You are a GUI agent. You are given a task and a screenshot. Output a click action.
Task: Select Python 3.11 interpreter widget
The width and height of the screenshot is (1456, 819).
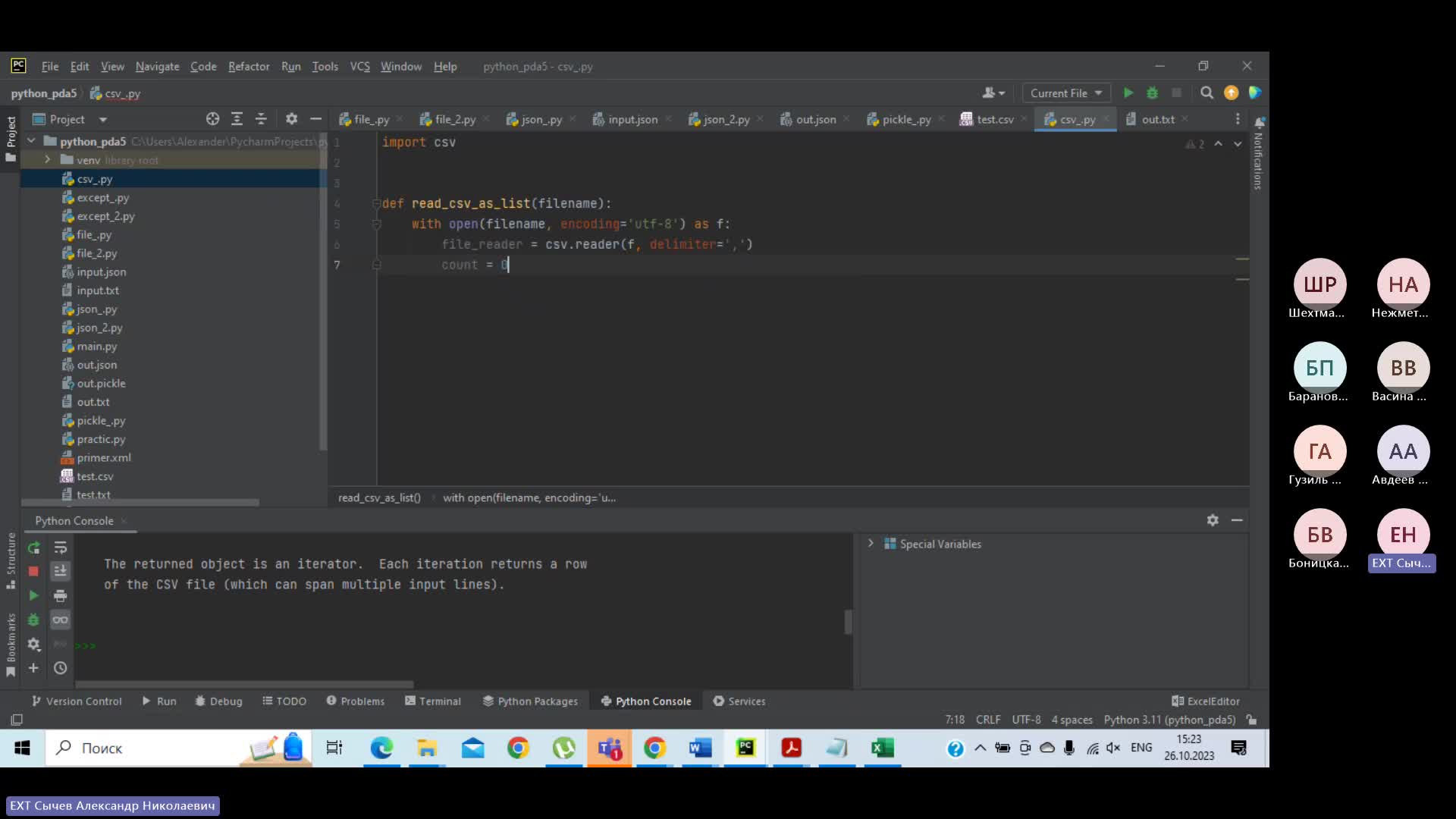pos(1169,720)
